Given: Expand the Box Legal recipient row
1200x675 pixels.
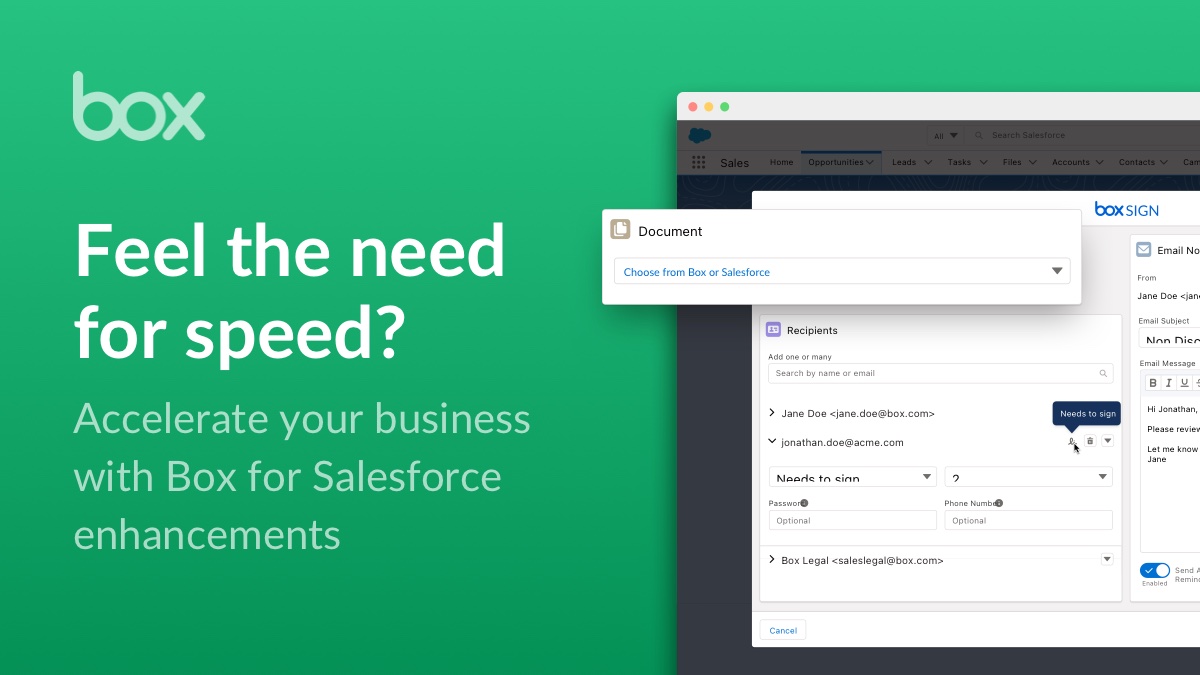Looking at the screenshot, I should (x=771, y=560).
